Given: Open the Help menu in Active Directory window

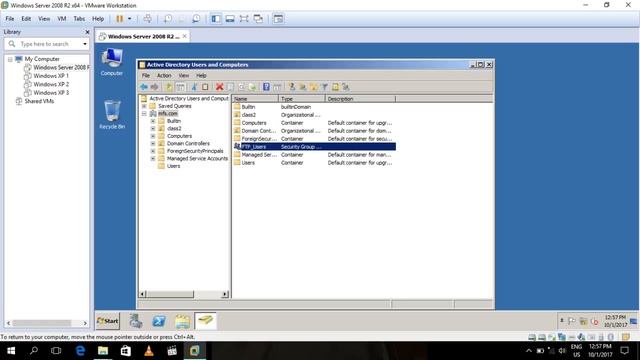Looking at the screenshot, I should point(201,76).
